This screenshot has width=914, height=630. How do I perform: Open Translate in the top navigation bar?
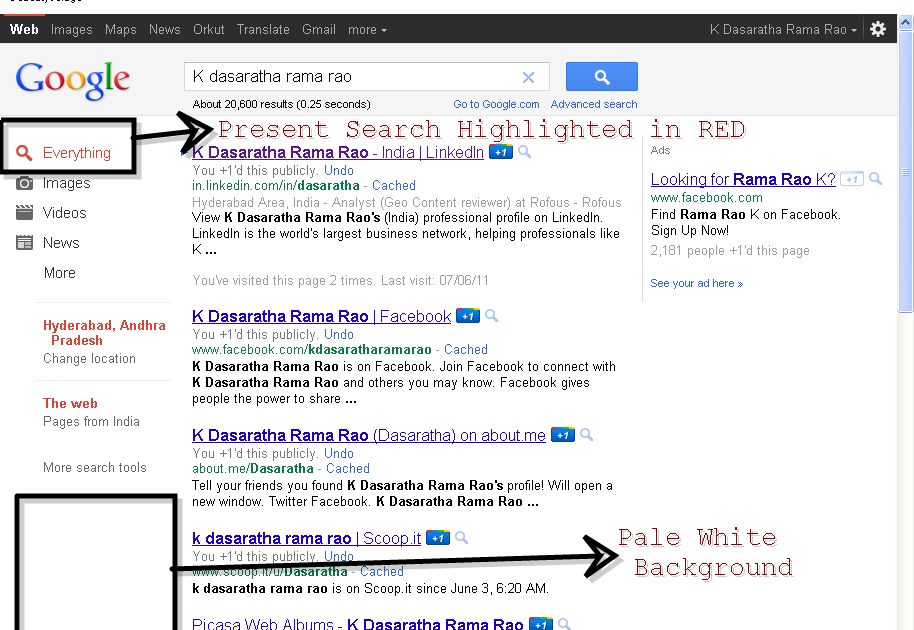click(263, 30)
